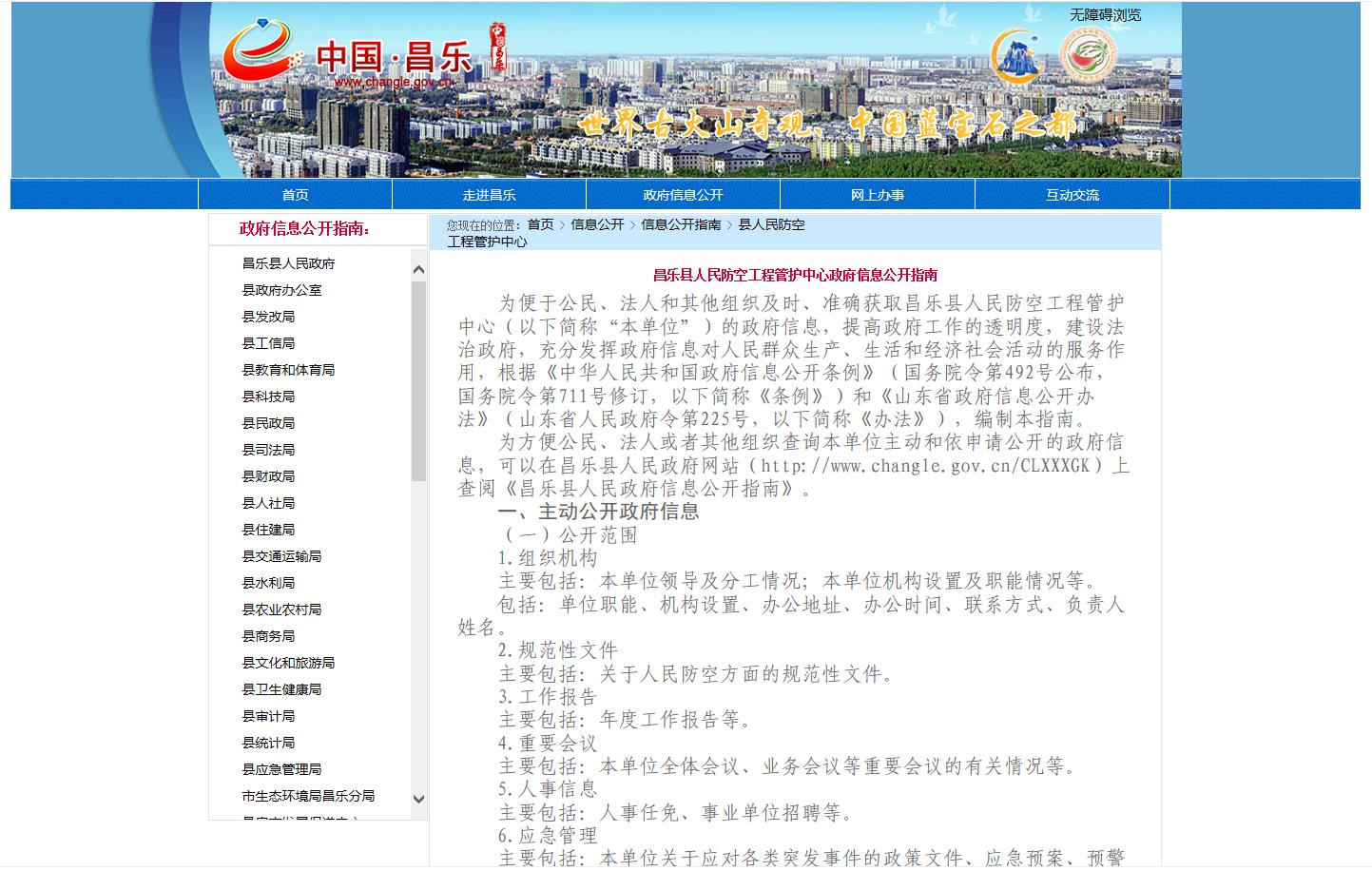Click the sidebar list scrollbar thumb

point(418,380)
